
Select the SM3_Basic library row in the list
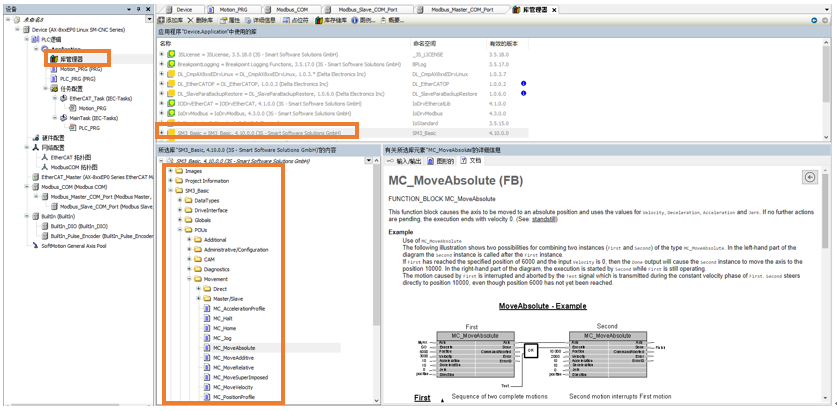pyautogui.click(x=260, y=132)
